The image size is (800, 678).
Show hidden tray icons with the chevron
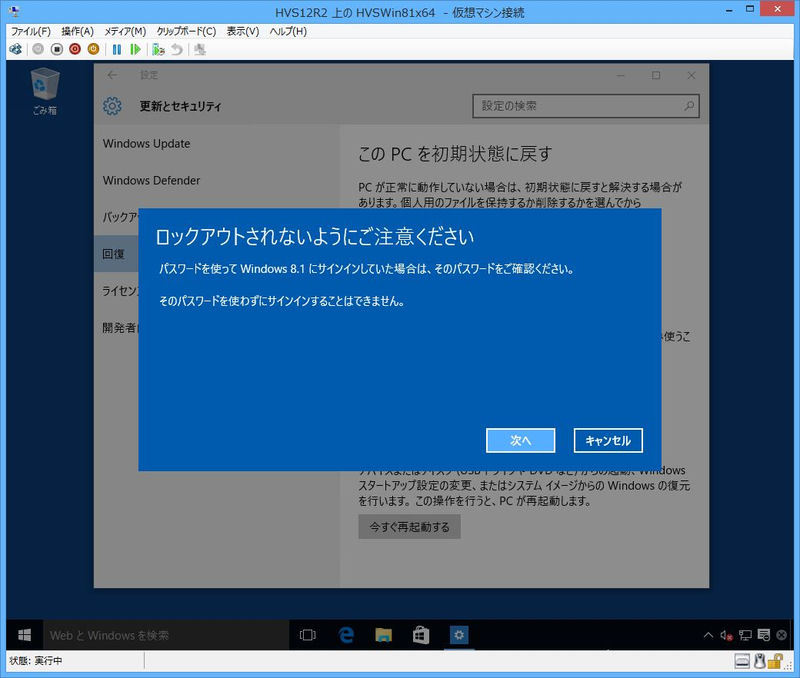pyautogui.click(x=708, y=635)
